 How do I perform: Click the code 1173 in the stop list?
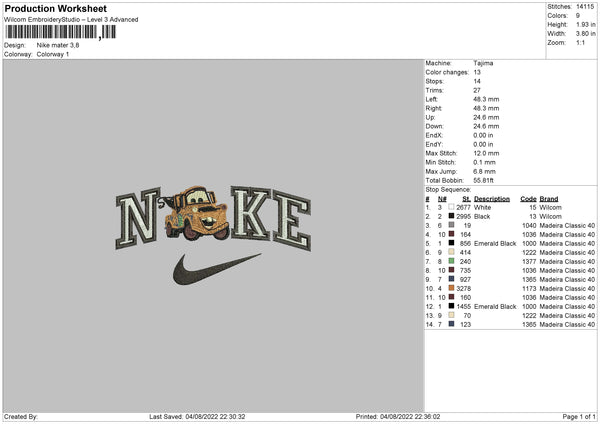(x=529, y=289)
